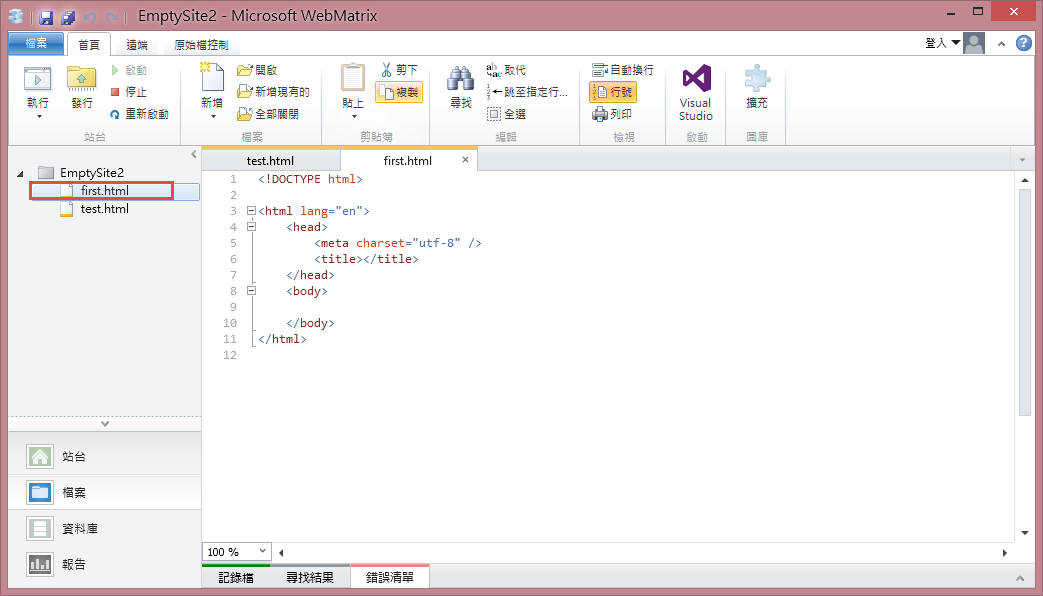Image resolution: width=1043 pixels, height=596 pixels.
Task: Open the editor tab list dropdown
Action: (x=1022, y=160)
